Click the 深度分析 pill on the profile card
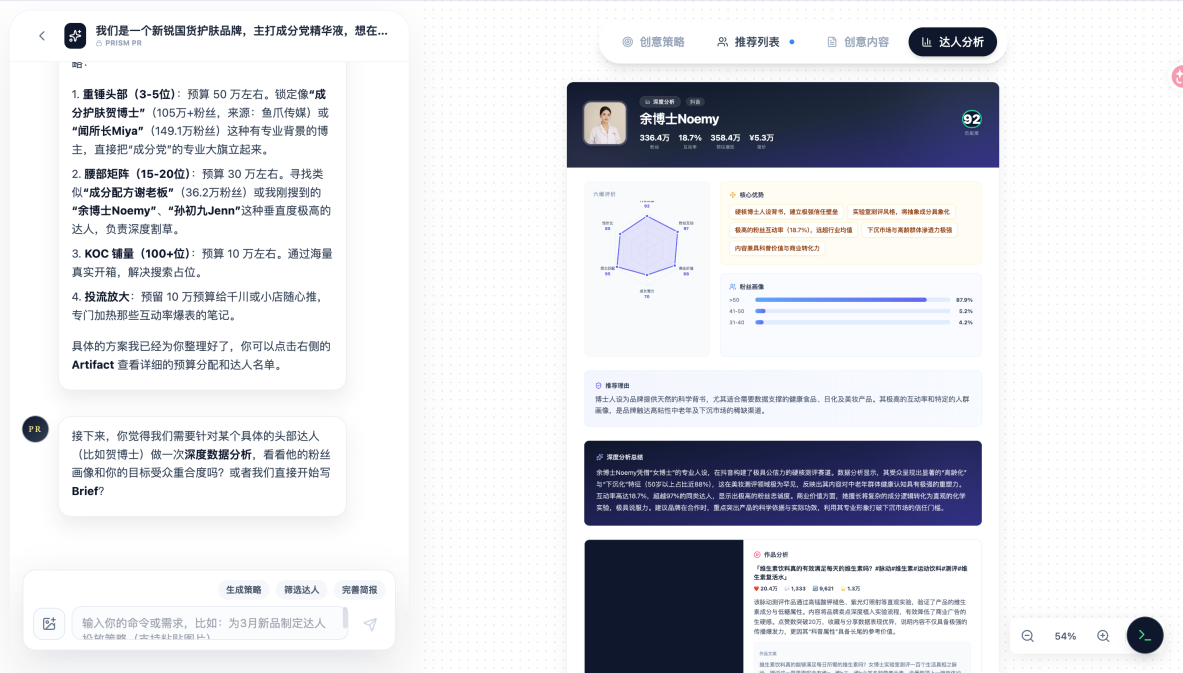 pos(662,101)
